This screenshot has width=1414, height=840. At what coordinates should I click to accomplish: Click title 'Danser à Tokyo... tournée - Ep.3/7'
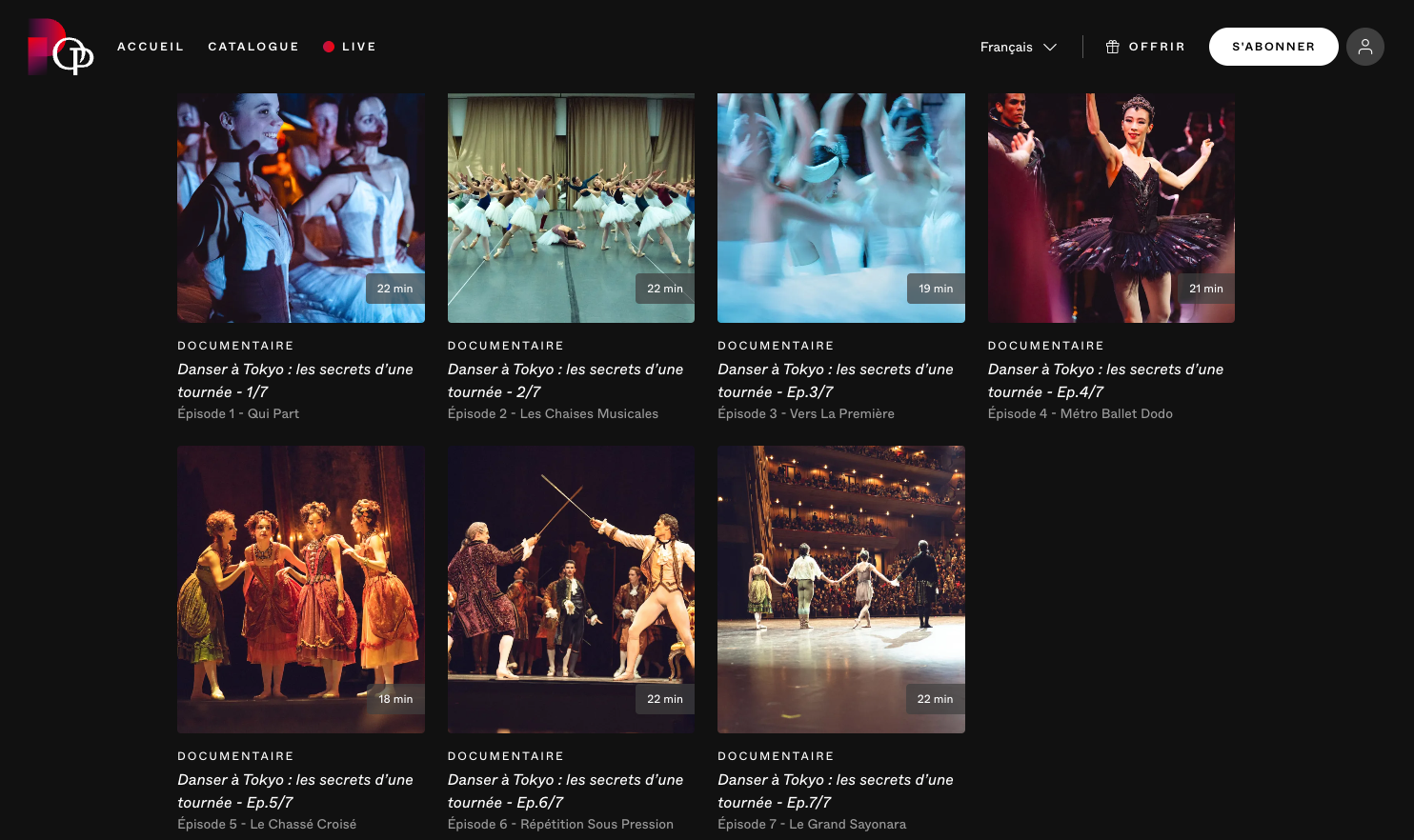click(836, 380)
